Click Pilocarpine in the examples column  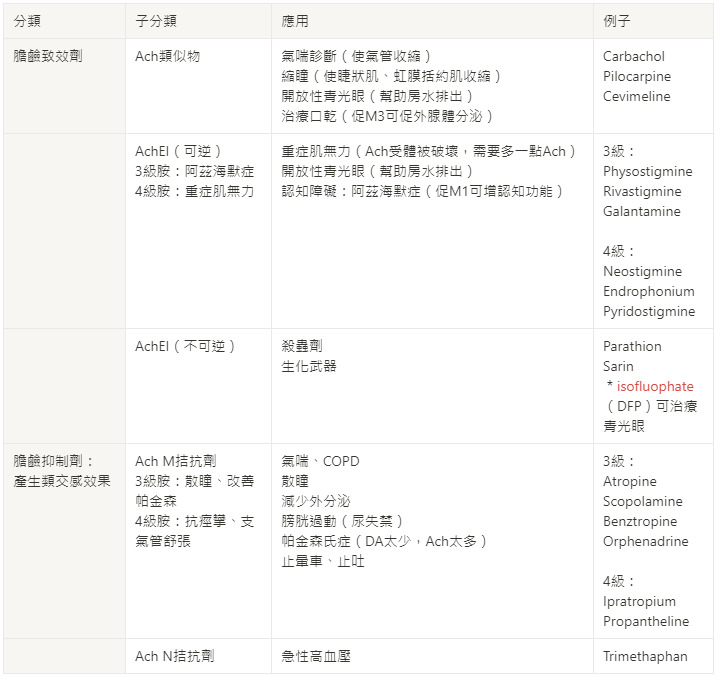(x=637, y=76)
